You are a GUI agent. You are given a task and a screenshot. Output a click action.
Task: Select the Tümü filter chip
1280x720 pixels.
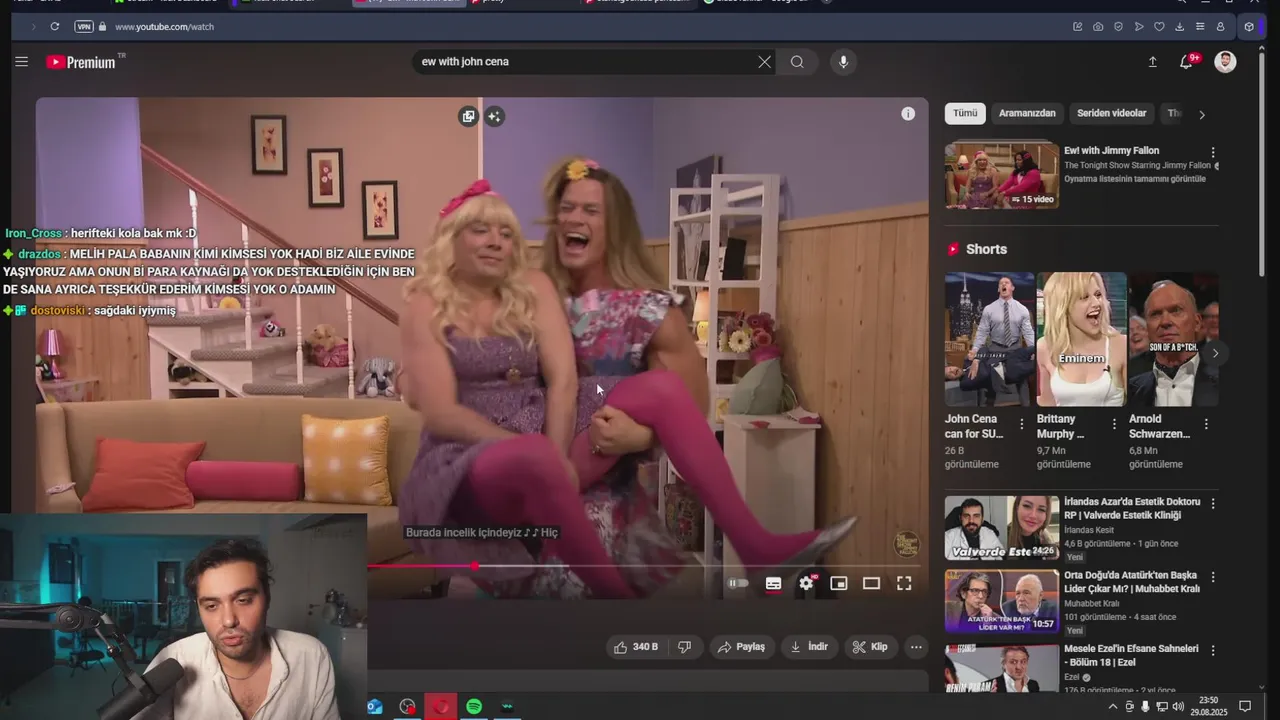point(965,114)
